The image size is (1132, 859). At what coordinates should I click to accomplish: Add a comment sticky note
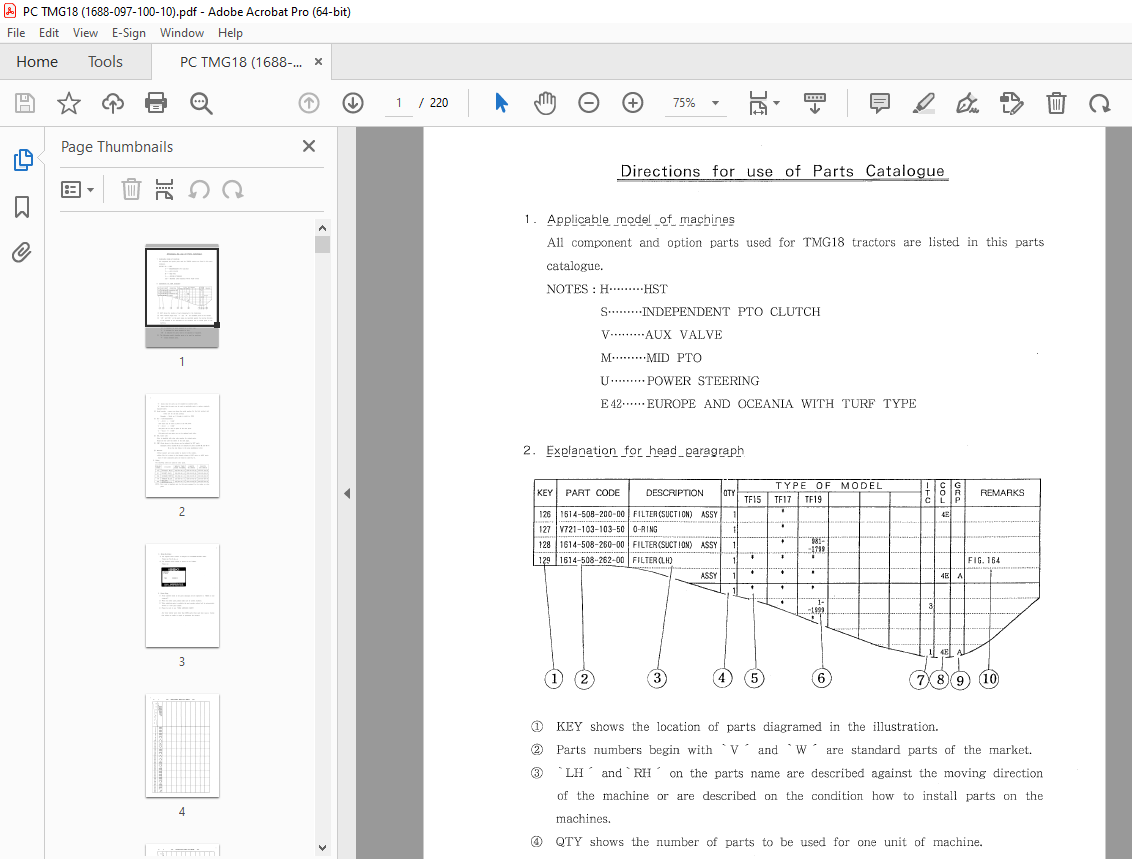click(879, 103)
